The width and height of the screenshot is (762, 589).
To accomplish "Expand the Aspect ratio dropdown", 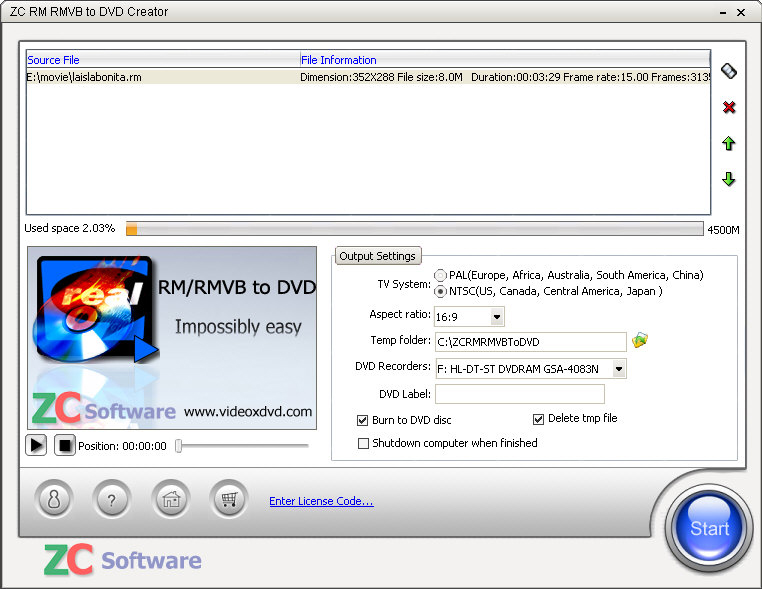I will click(x=497, y=317).
